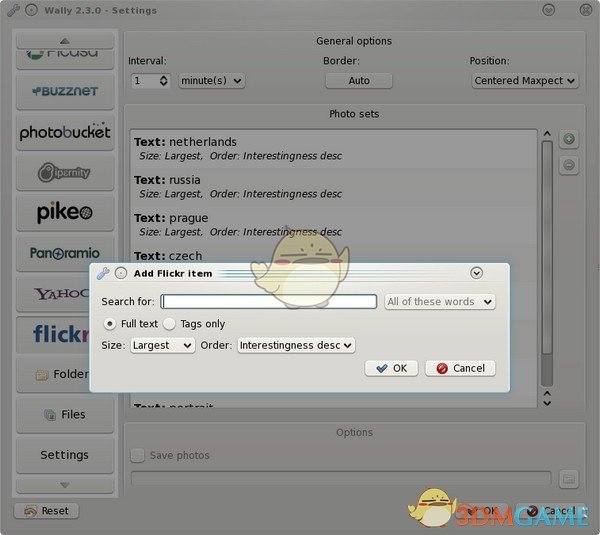Select the Pikeo photo source

point(65,213)
